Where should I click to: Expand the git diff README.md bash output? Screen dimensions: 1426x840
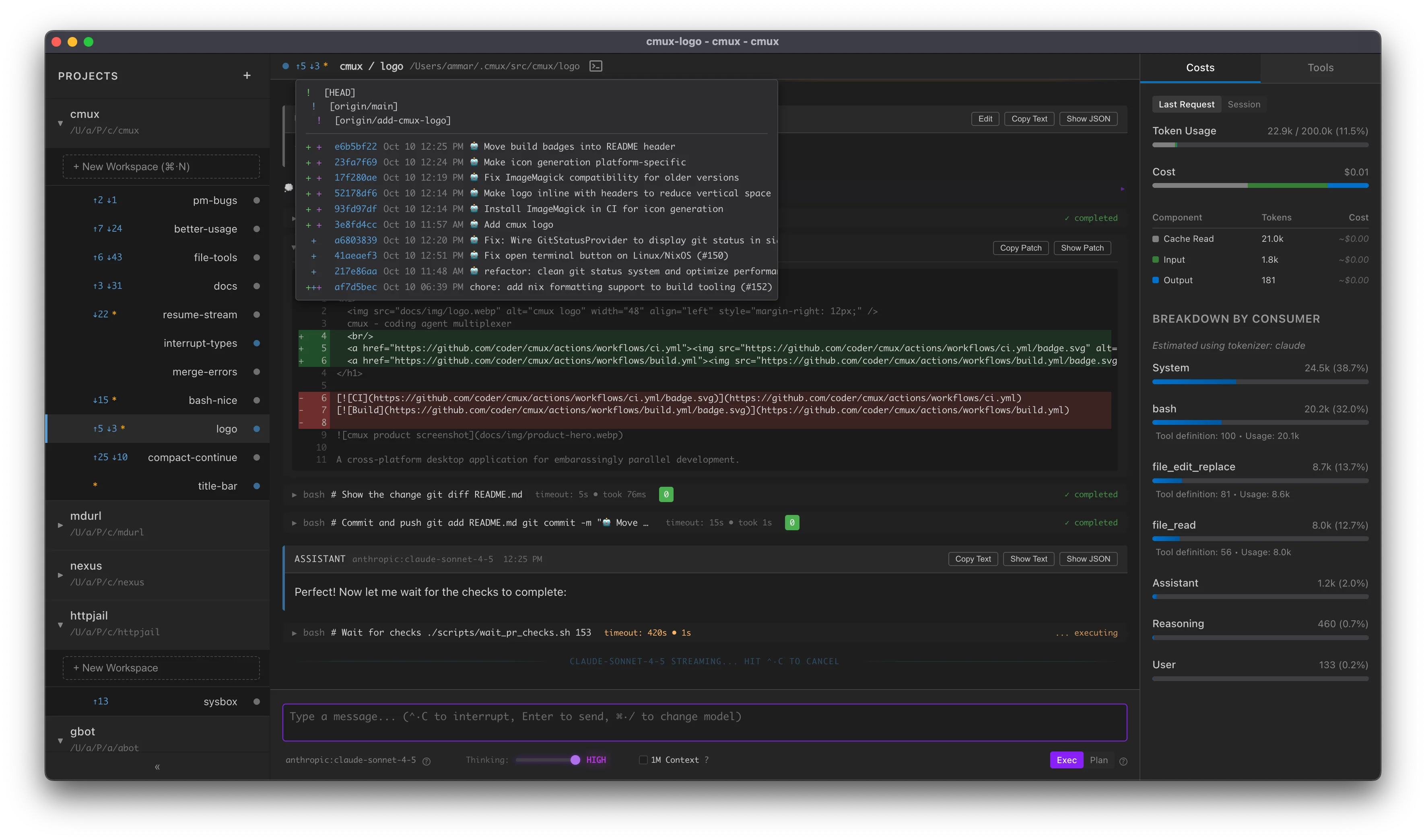click(295, 495)
